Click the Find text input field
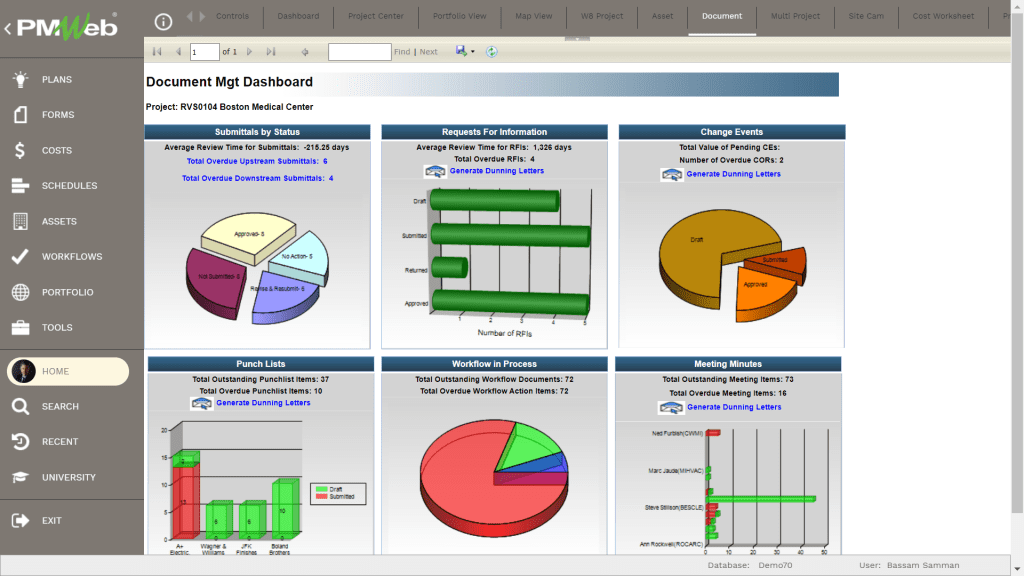 [x=359, y=52]
